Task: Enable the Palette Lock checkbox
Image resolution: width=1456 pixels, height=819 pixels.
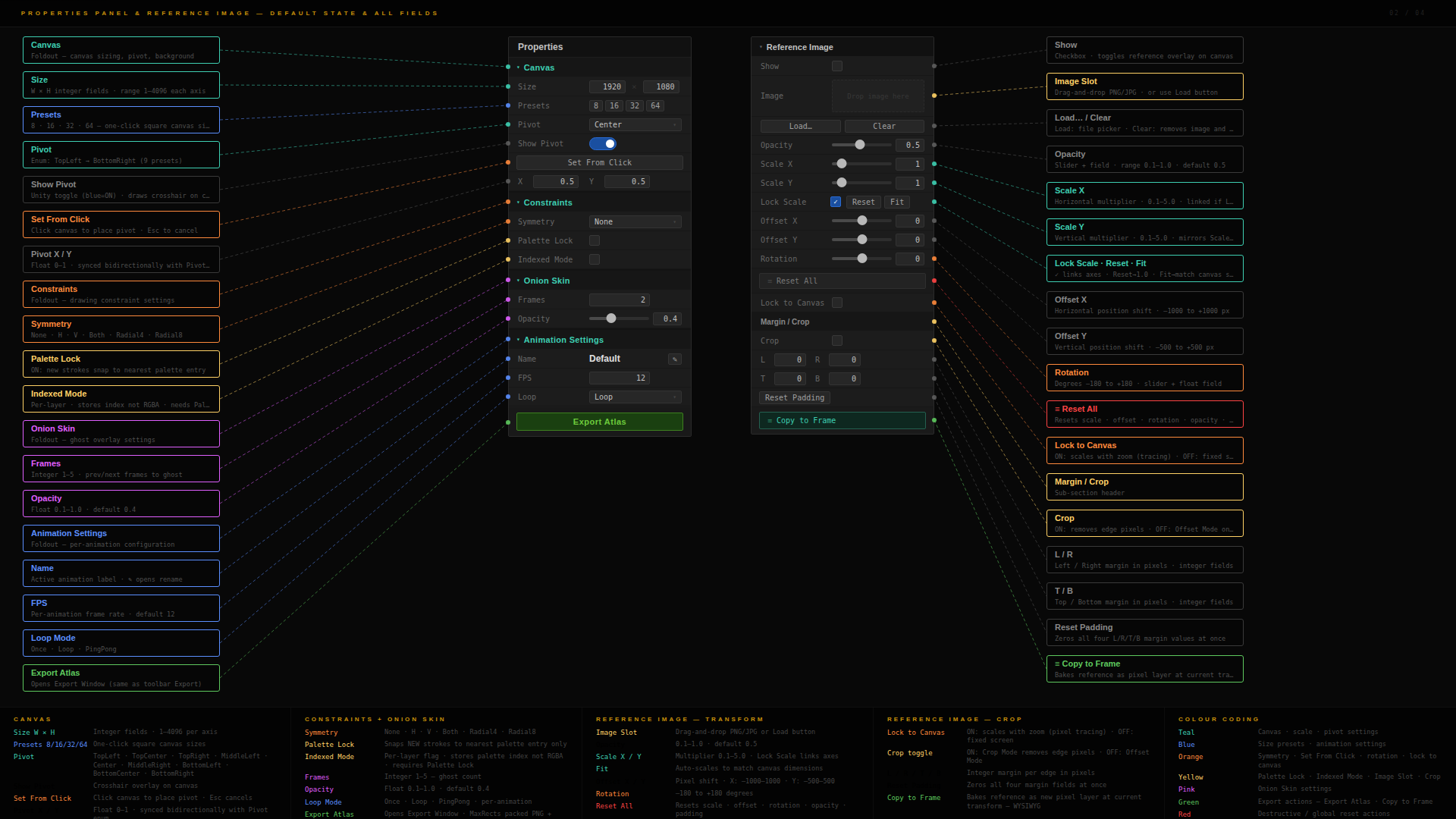Action: click(x=595, y=241)
